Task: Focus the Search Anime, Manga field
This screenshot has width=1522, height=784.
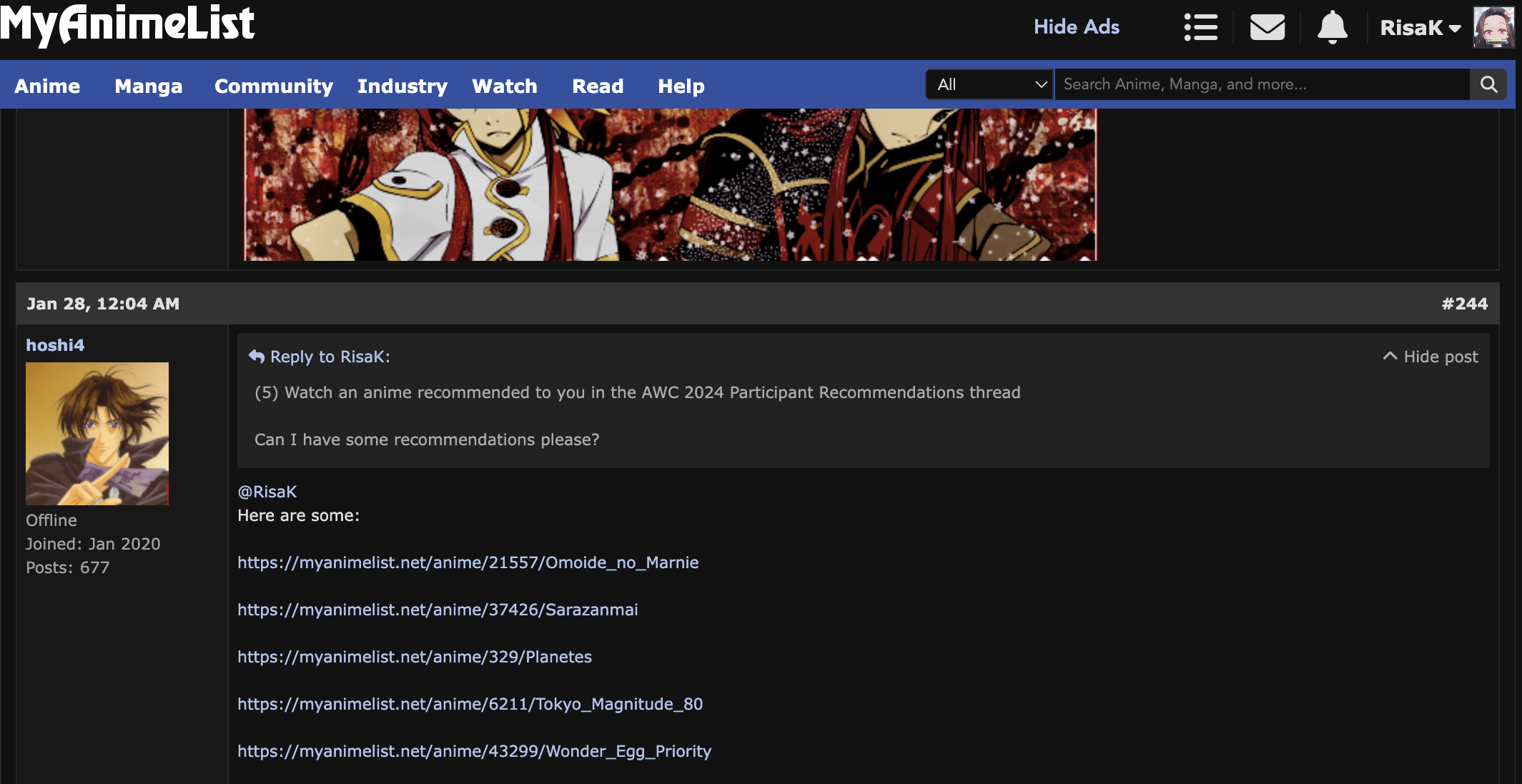Action: coord(1262,84)
